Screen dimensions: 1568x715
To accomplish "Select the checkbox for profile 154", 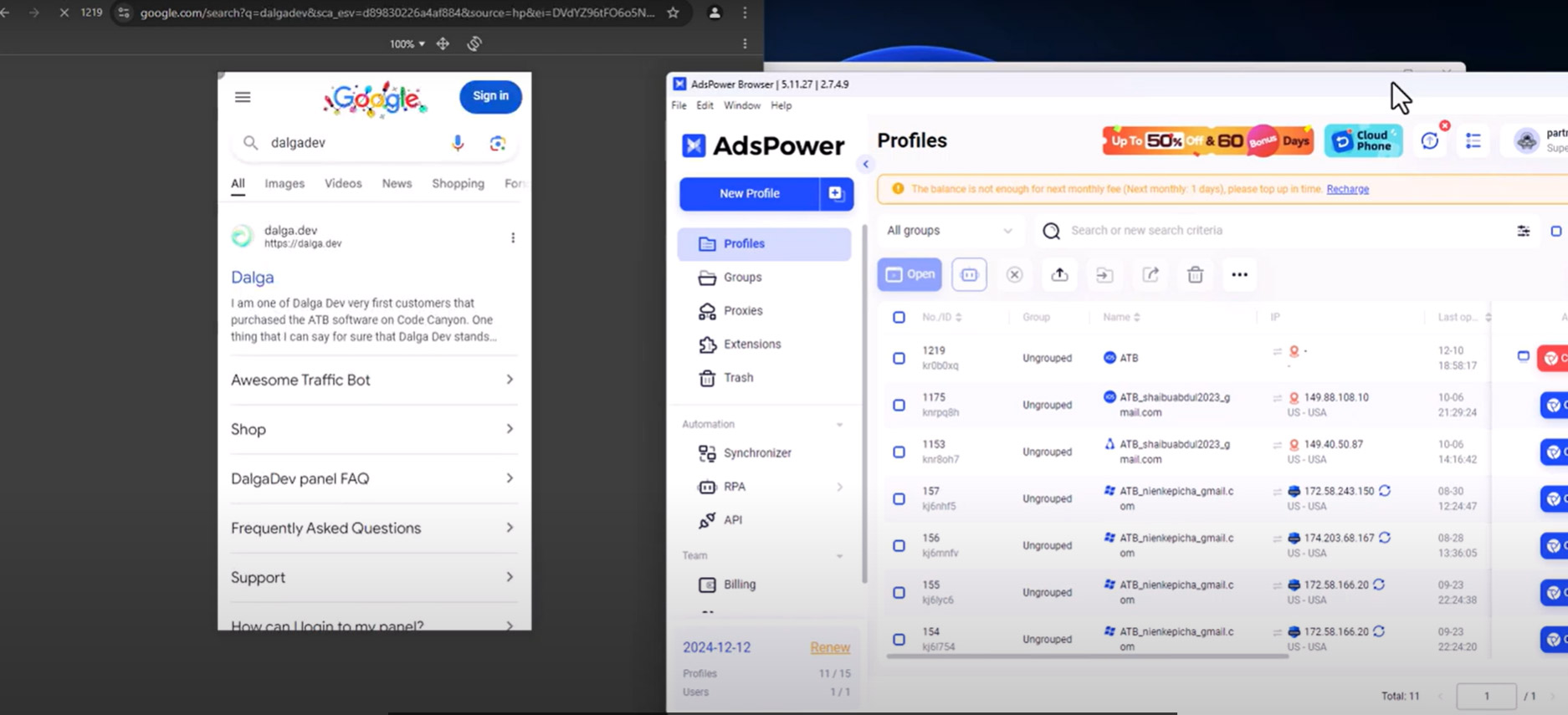I will point(899,639).
